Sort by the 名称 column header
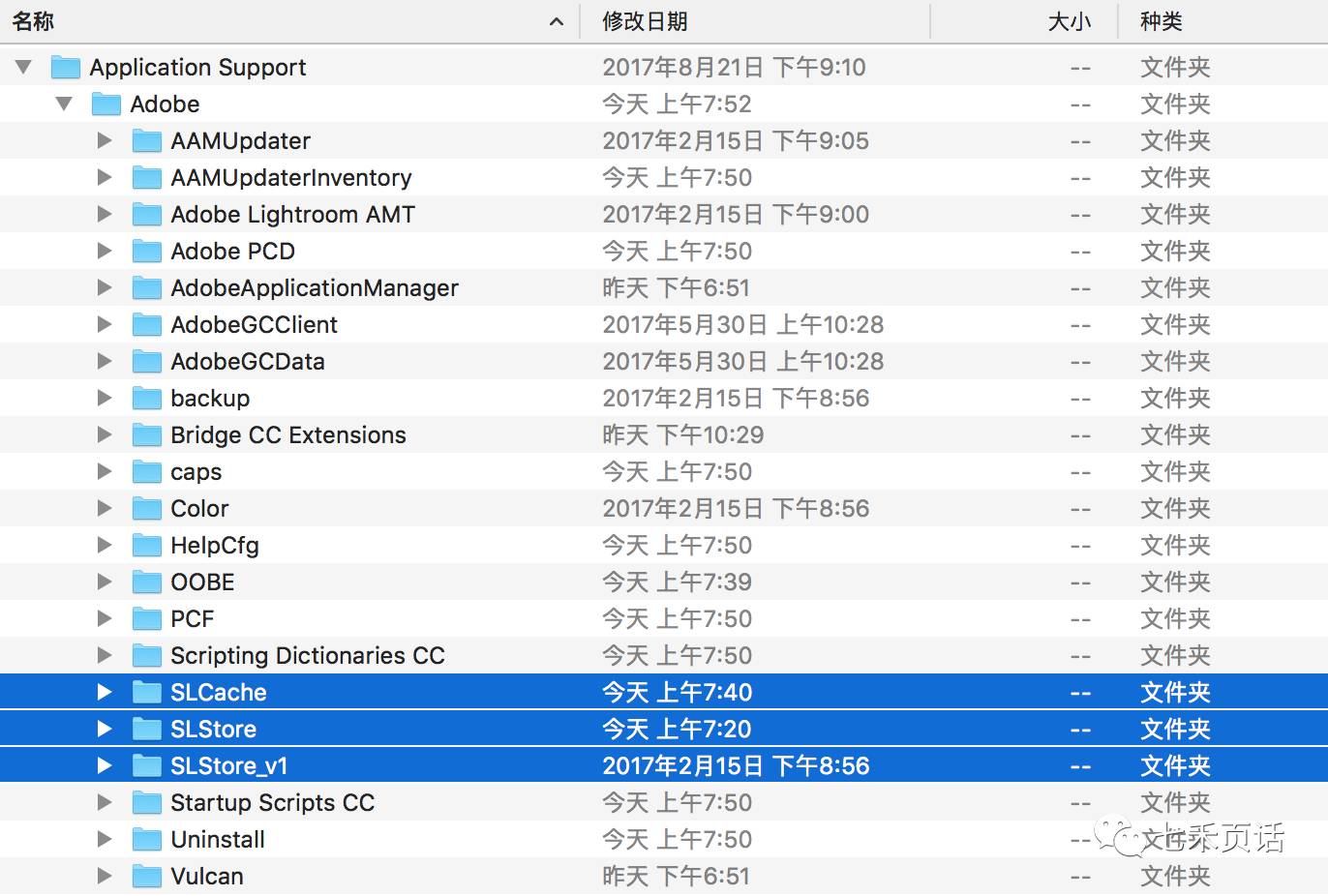 [x=33, y=21]
